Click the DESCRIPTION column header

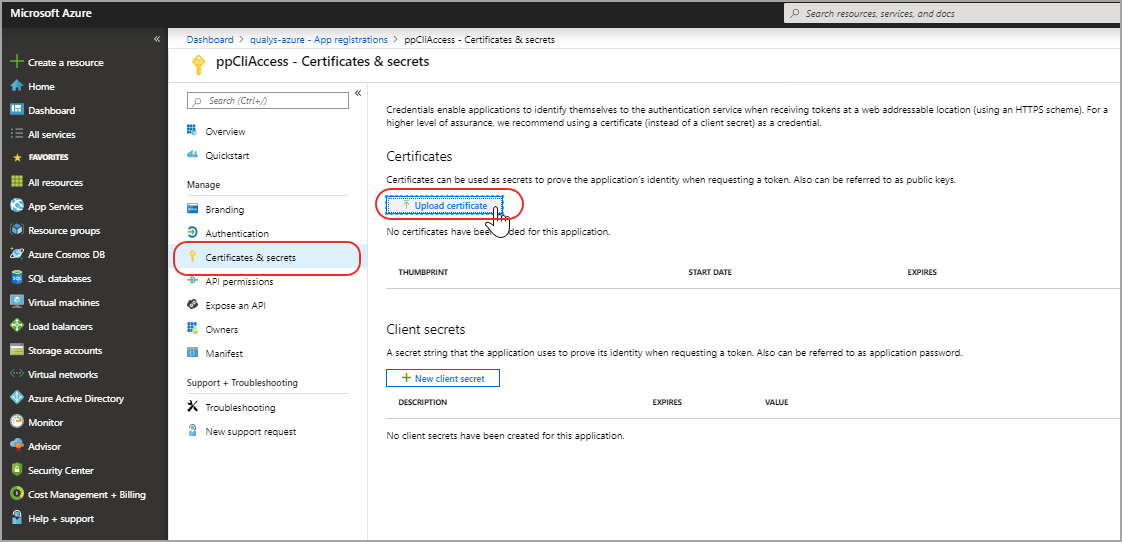[x=423, y=402]
